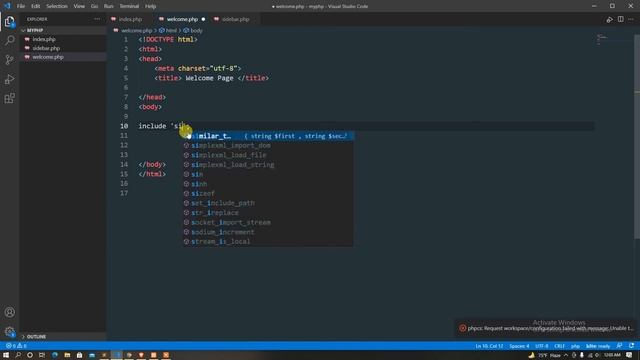This screenshot has height=360, width=640.
Task: Click body in the breadcrumb
Action: (196, 31)
